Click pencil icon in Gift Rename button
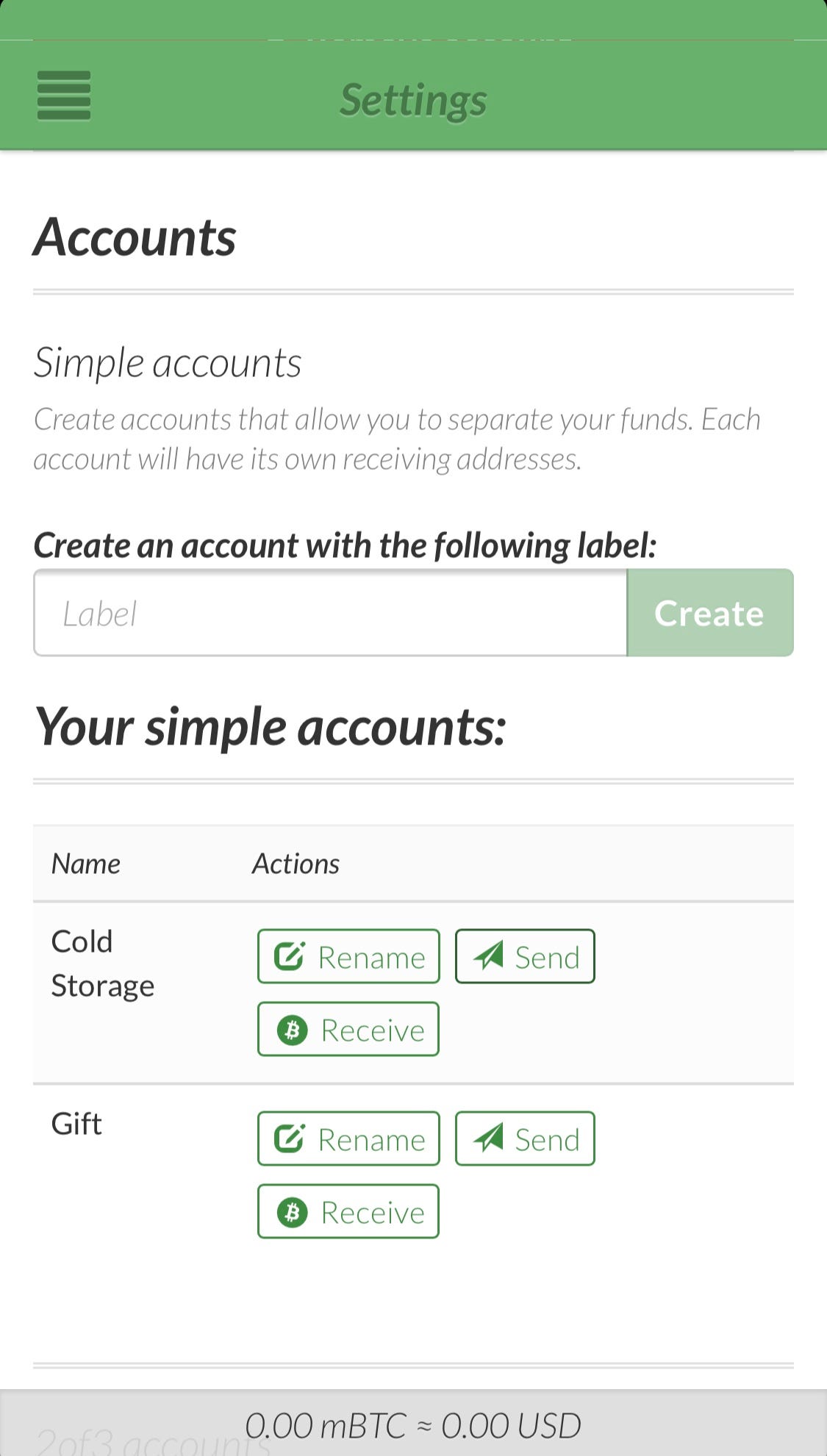Viewport: 827px width, 1456px height. 289,1138
